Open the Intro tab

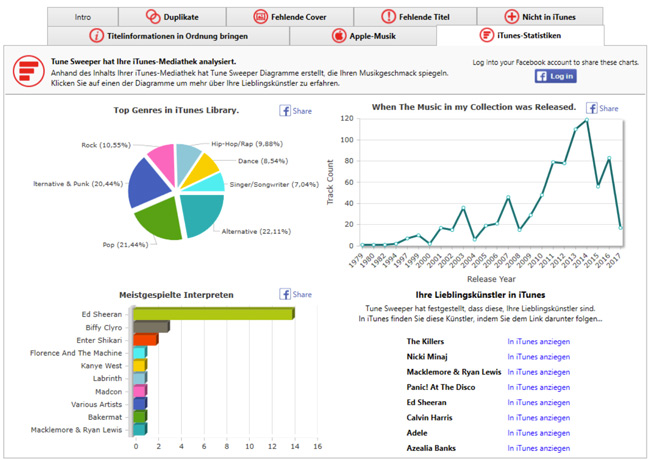pos(83,17)
